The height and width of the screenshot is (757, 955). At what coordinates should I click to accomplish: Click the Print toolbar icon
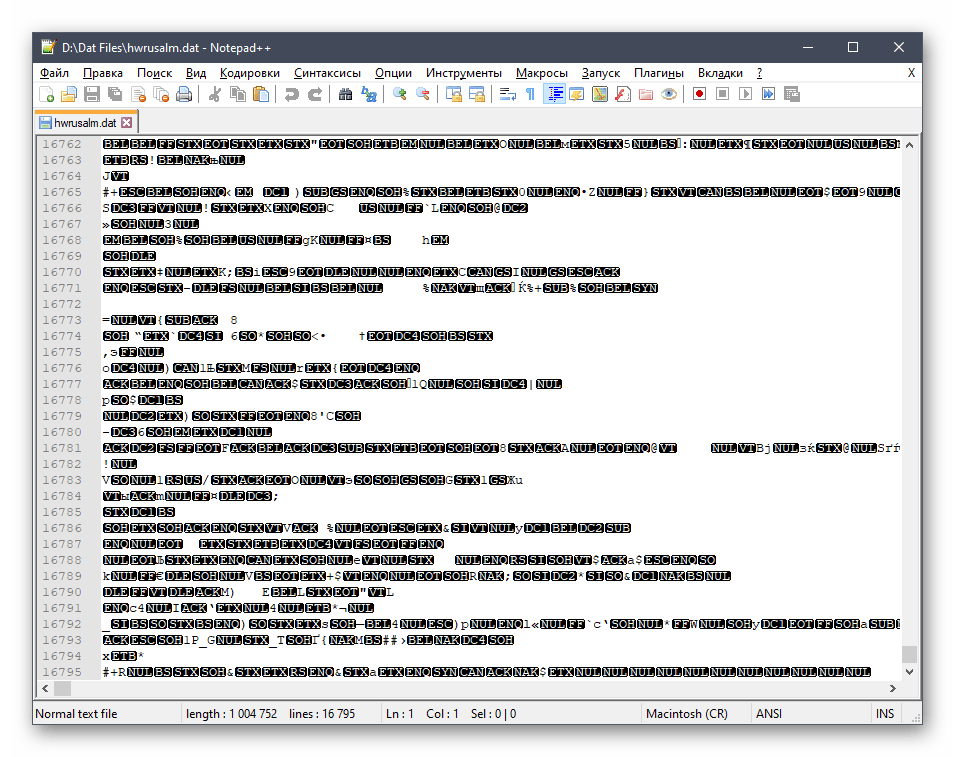[x=184, y=94]
